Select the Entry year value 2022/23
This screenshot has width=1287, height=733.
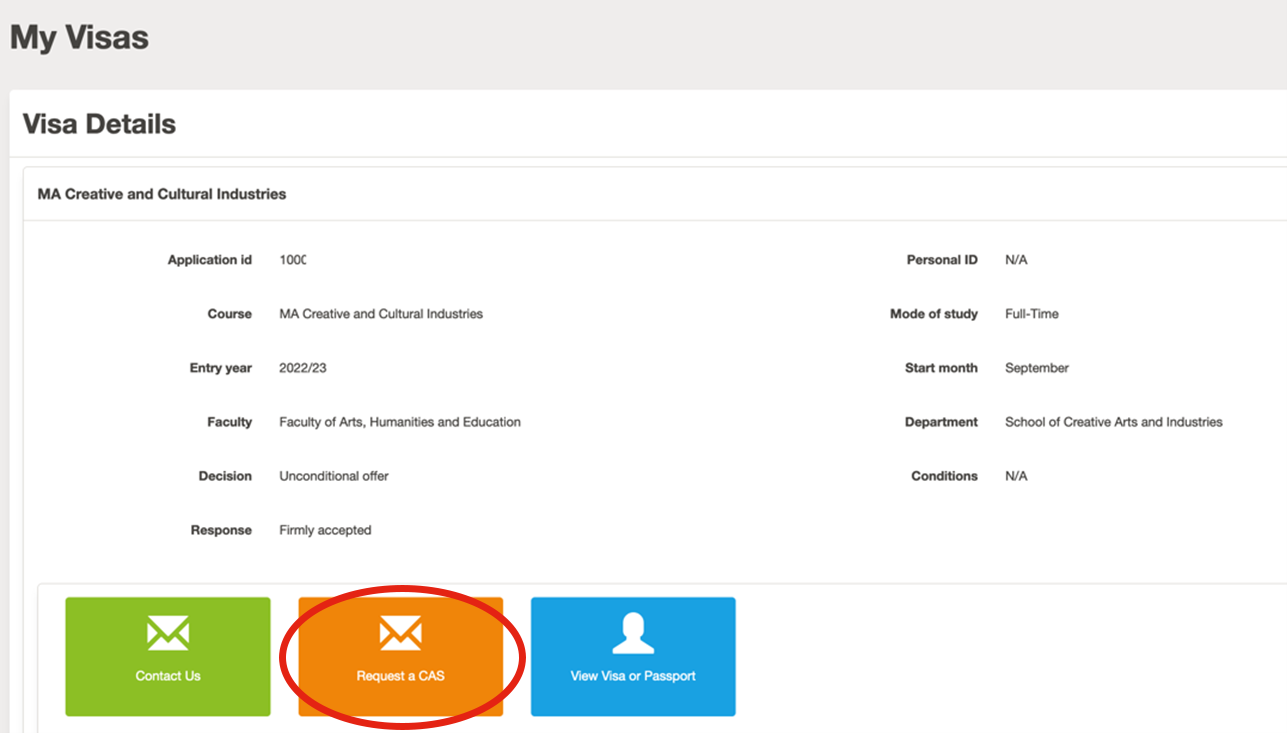pos(303,368)
